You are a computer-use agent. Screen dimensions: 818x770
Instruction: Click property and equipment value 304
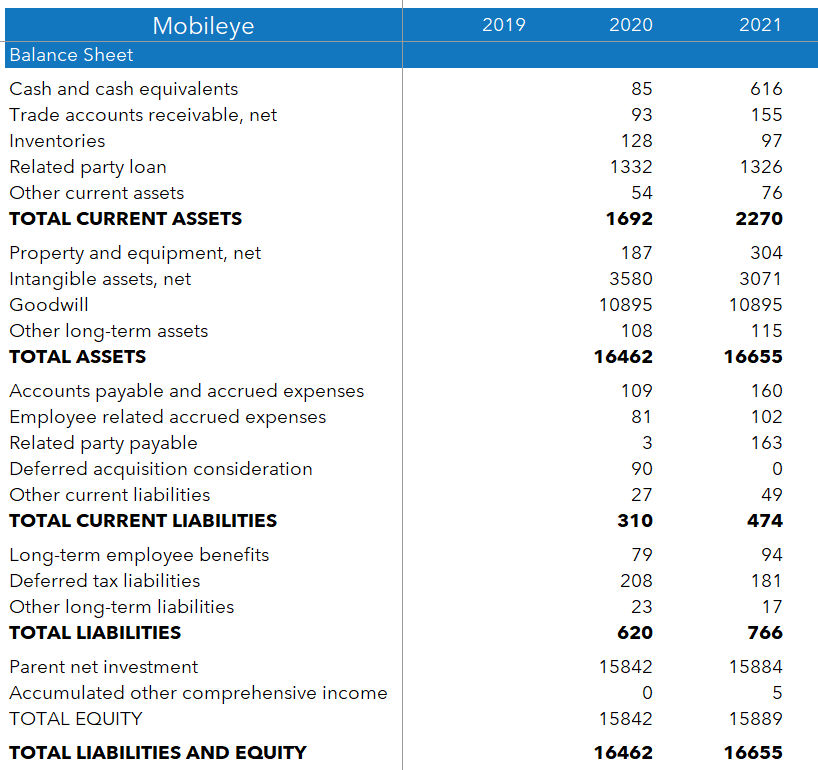766,253
